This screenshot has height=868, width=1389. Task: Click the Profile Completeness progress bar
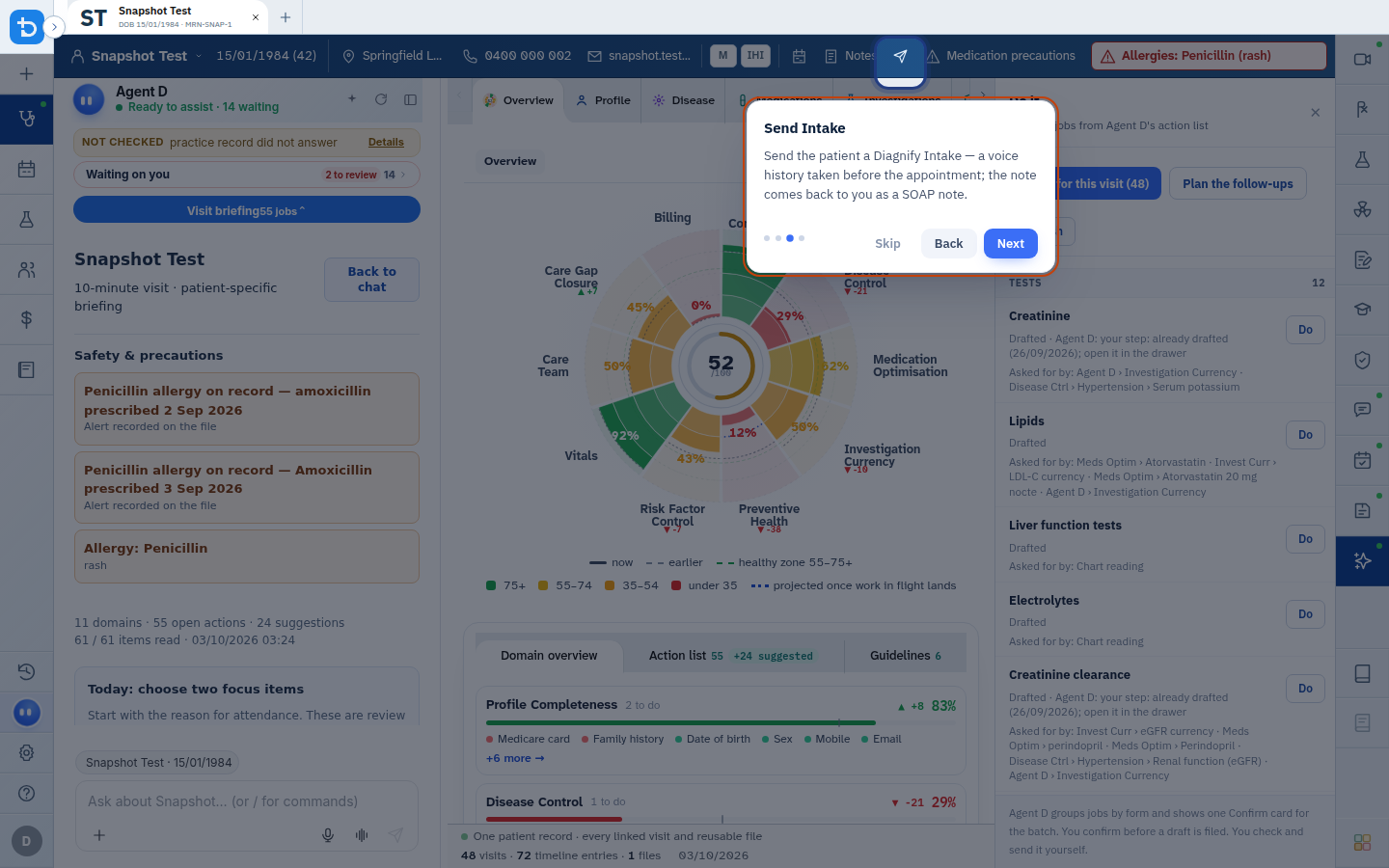click(721, 722)
